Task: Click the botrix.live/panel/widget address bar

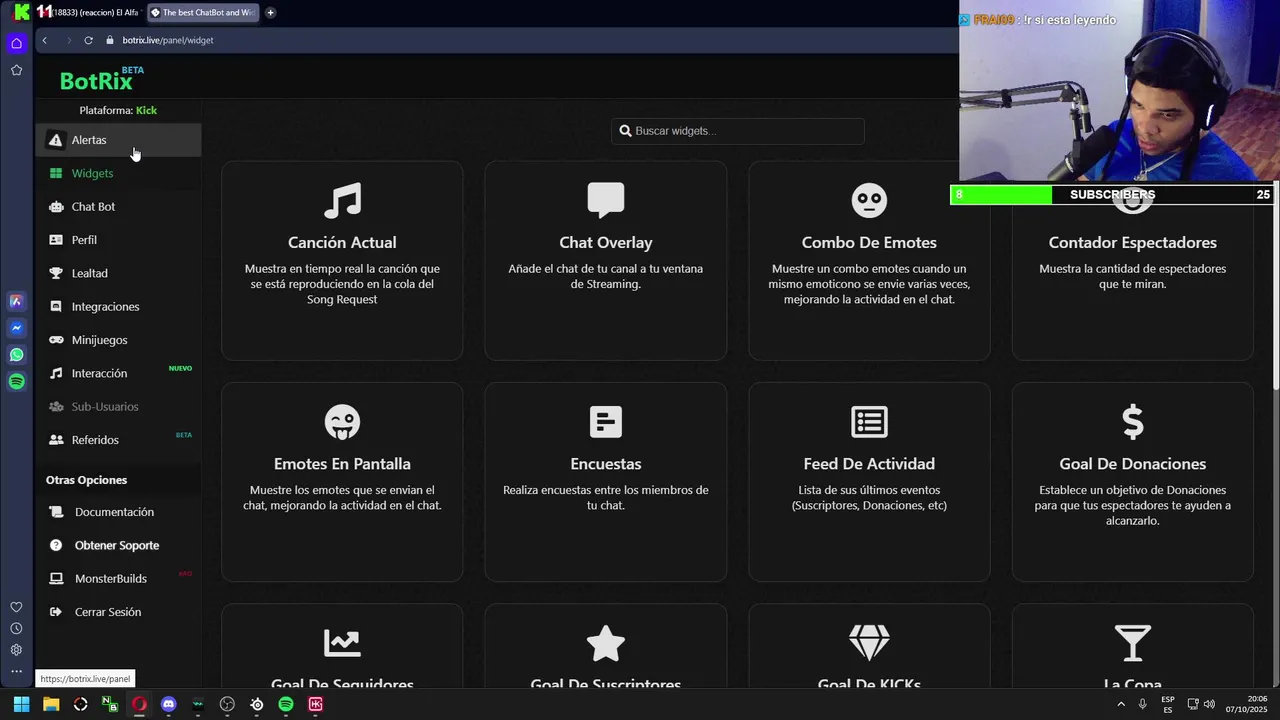Action: [168, 40]
